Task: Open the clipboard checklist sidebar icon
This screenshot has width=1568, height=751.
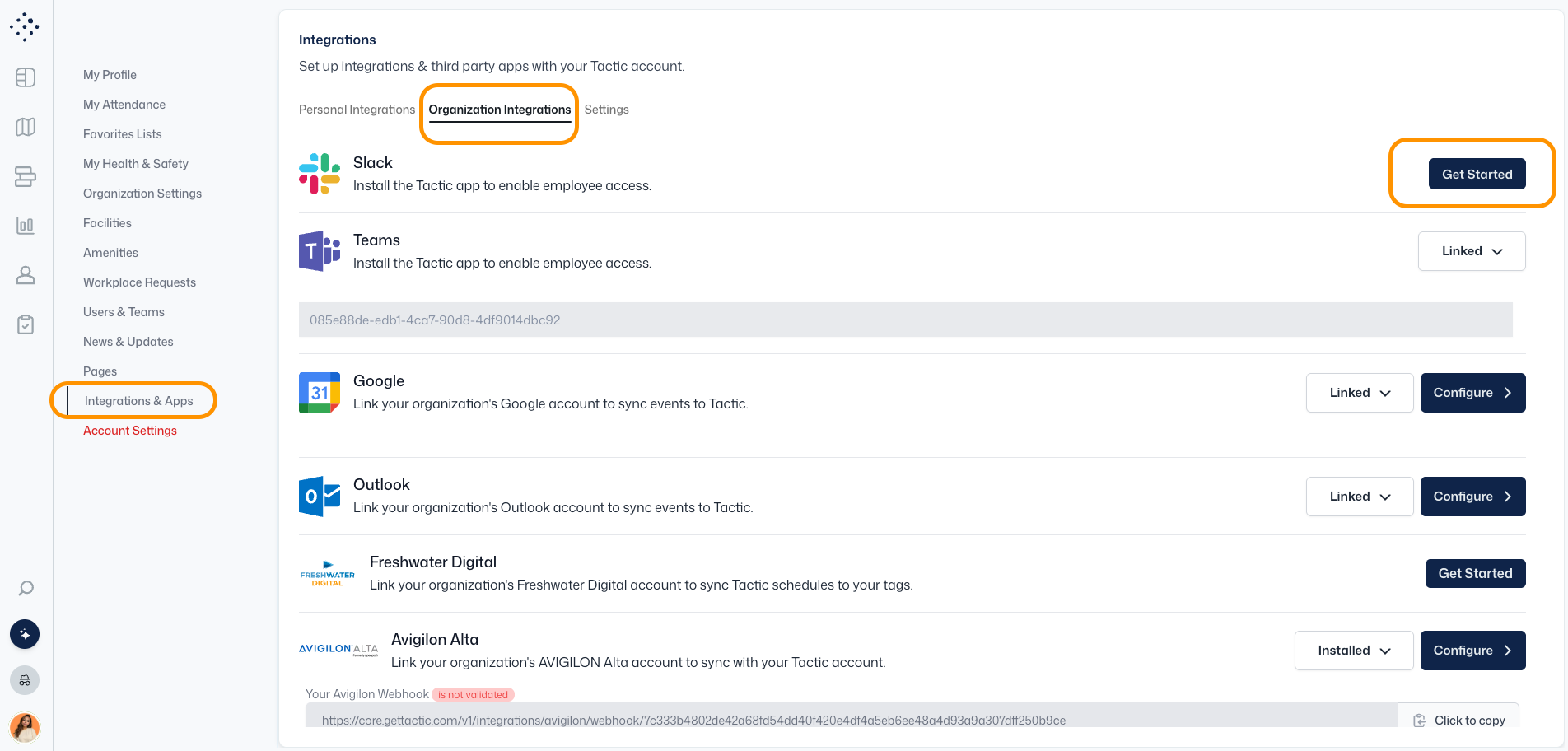Action: click(26, 324)
